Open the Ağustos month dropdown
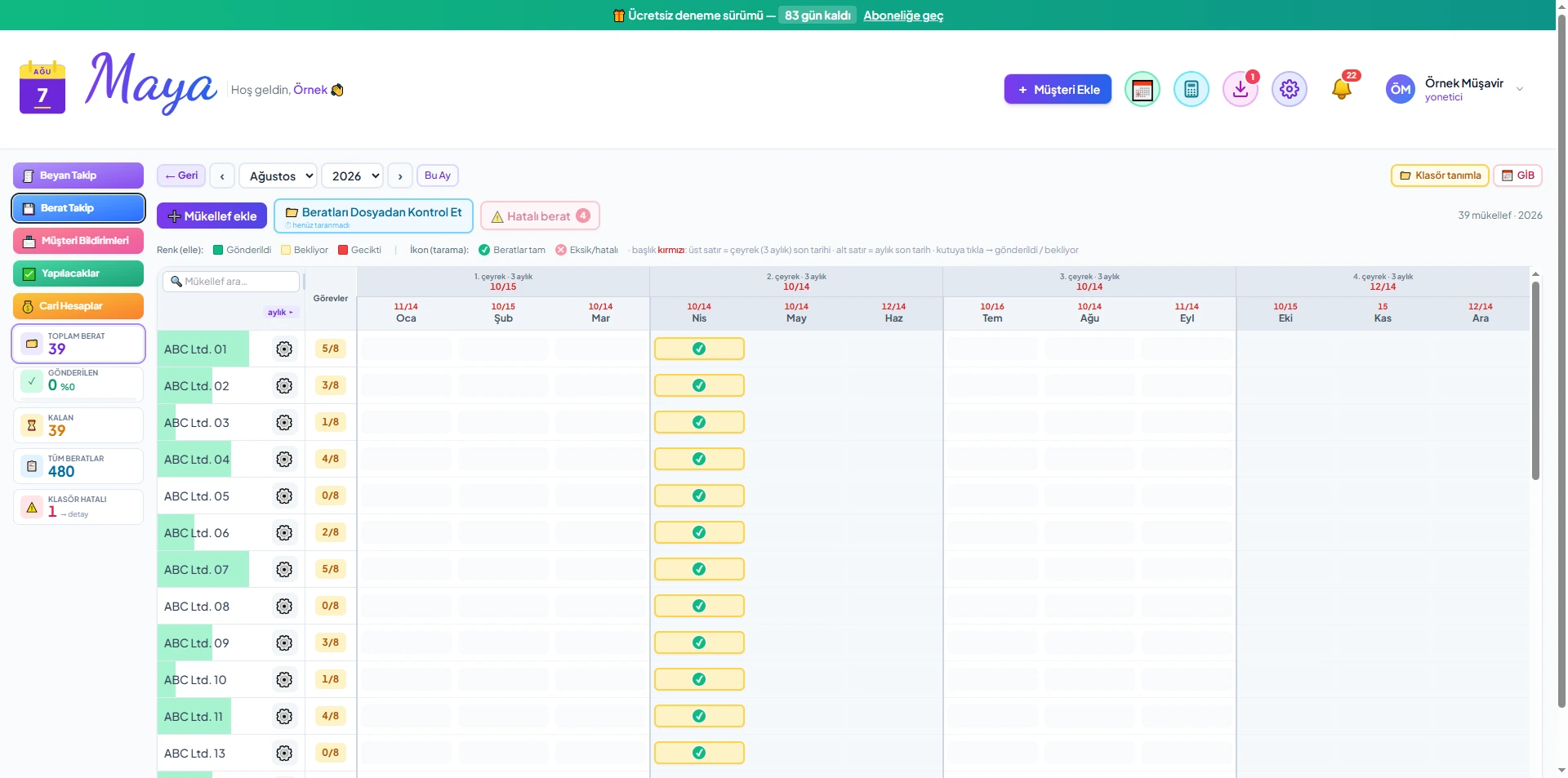1568x778 pixels. (278, 176)
